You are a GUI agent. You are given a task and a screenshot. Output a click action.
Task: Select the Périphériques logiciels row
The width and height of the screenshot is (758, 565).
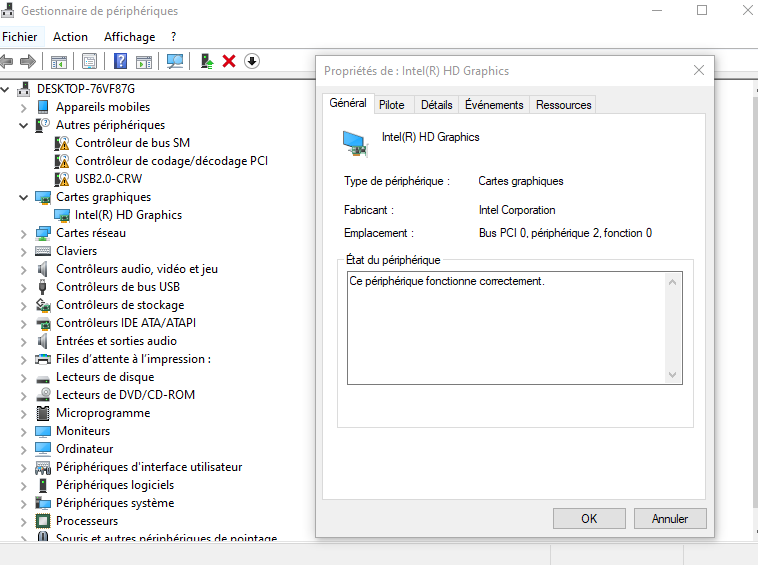(x=115, y=485)
